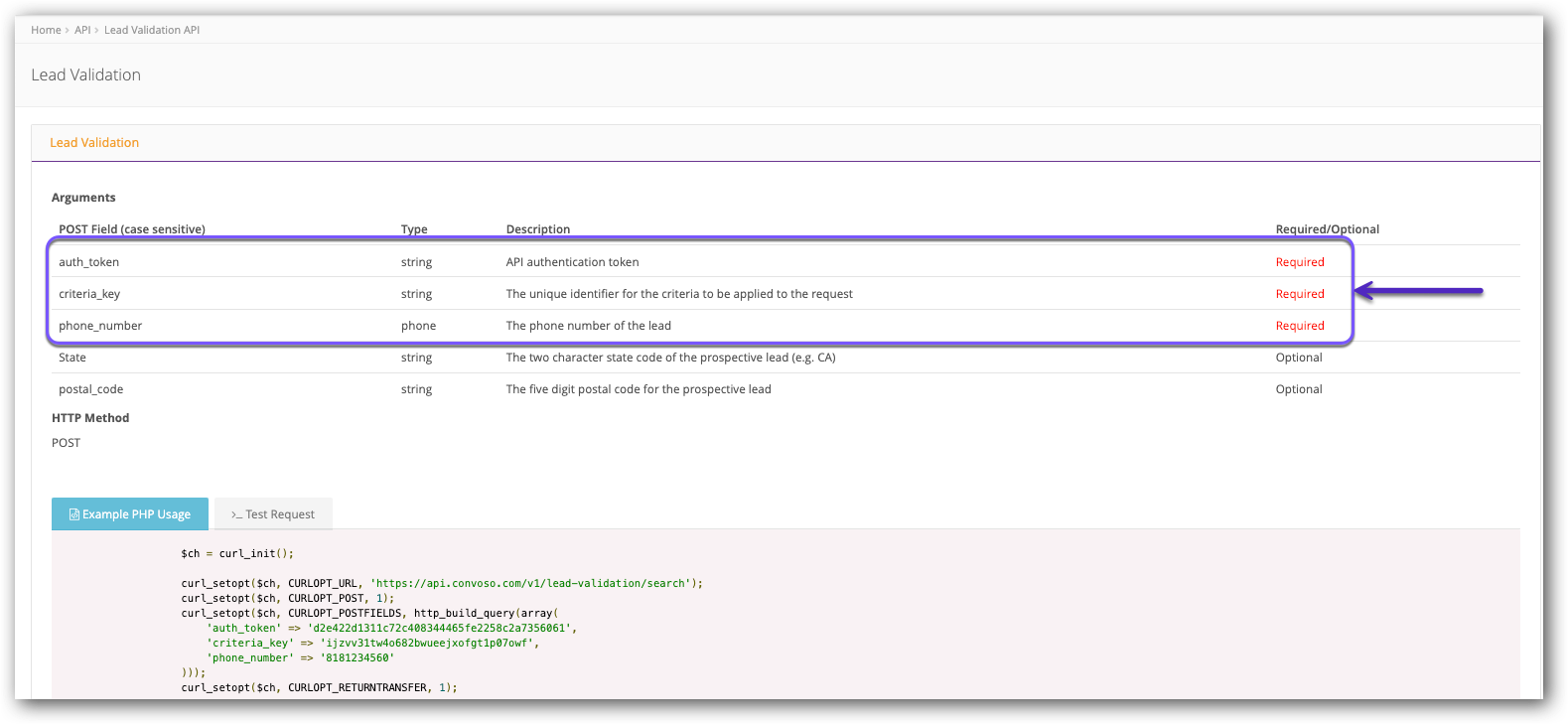The image size is (1568, 724).
Task: Click Required label in criteria_key row
Action: (x=1300, y=294)
